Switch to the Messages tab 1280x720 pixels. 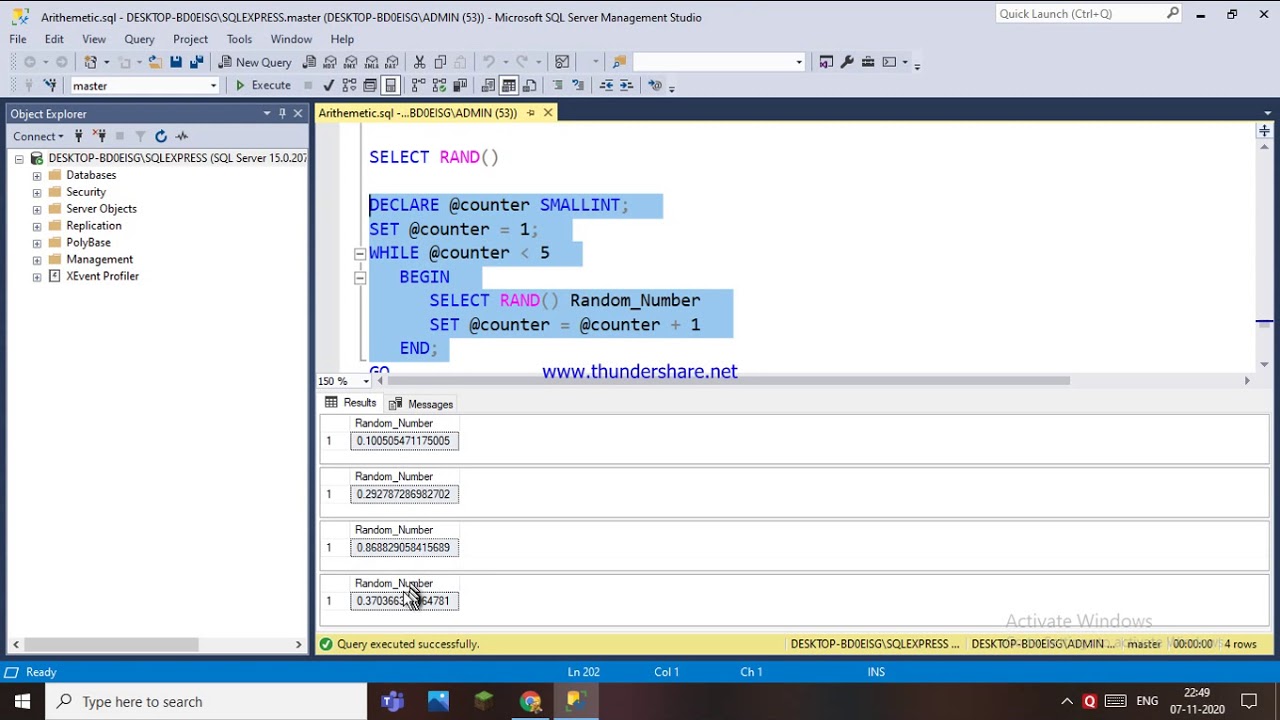click(x=421, y=404)
